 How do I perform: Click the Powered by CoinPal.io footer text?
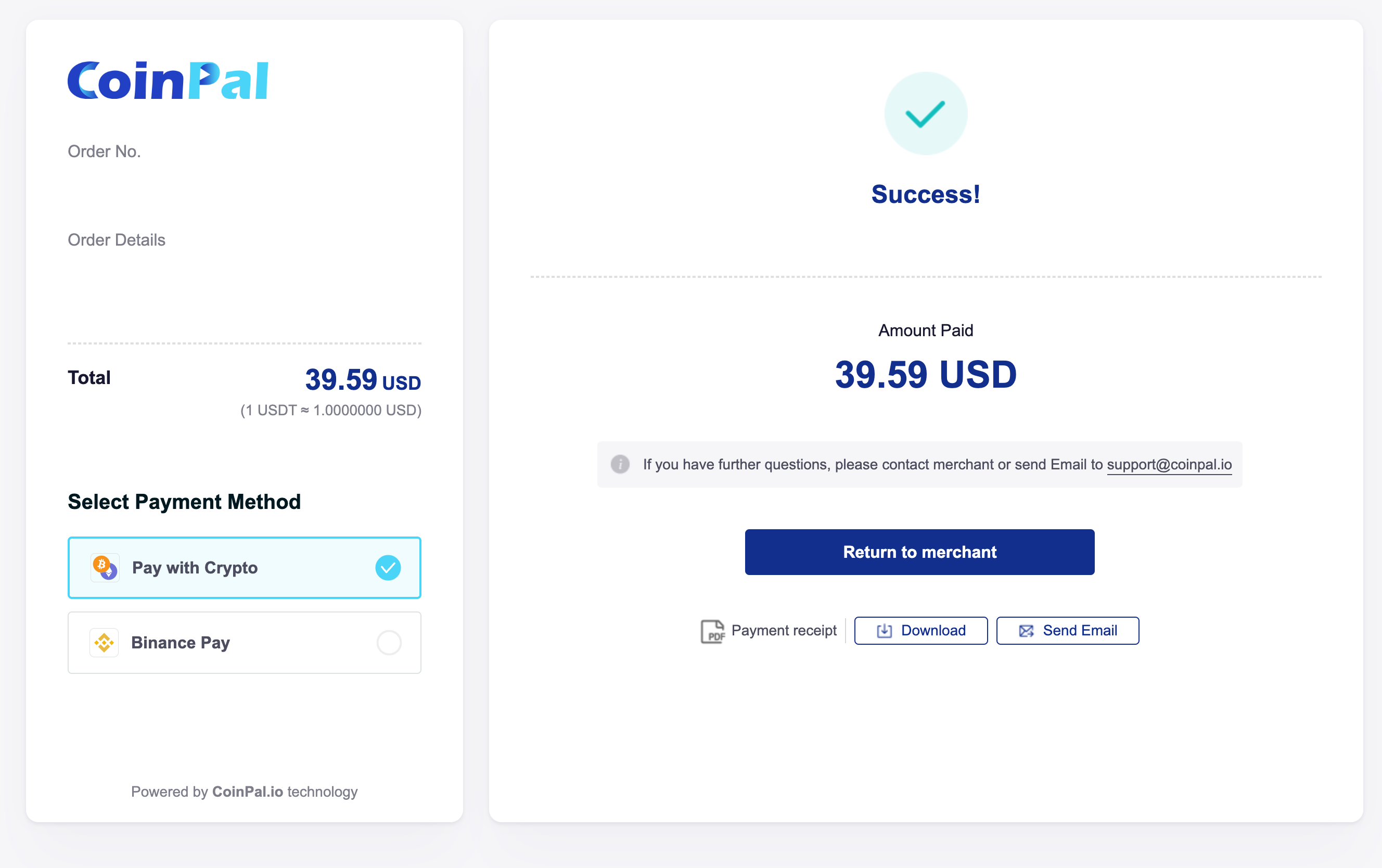[x=245, y=792]
